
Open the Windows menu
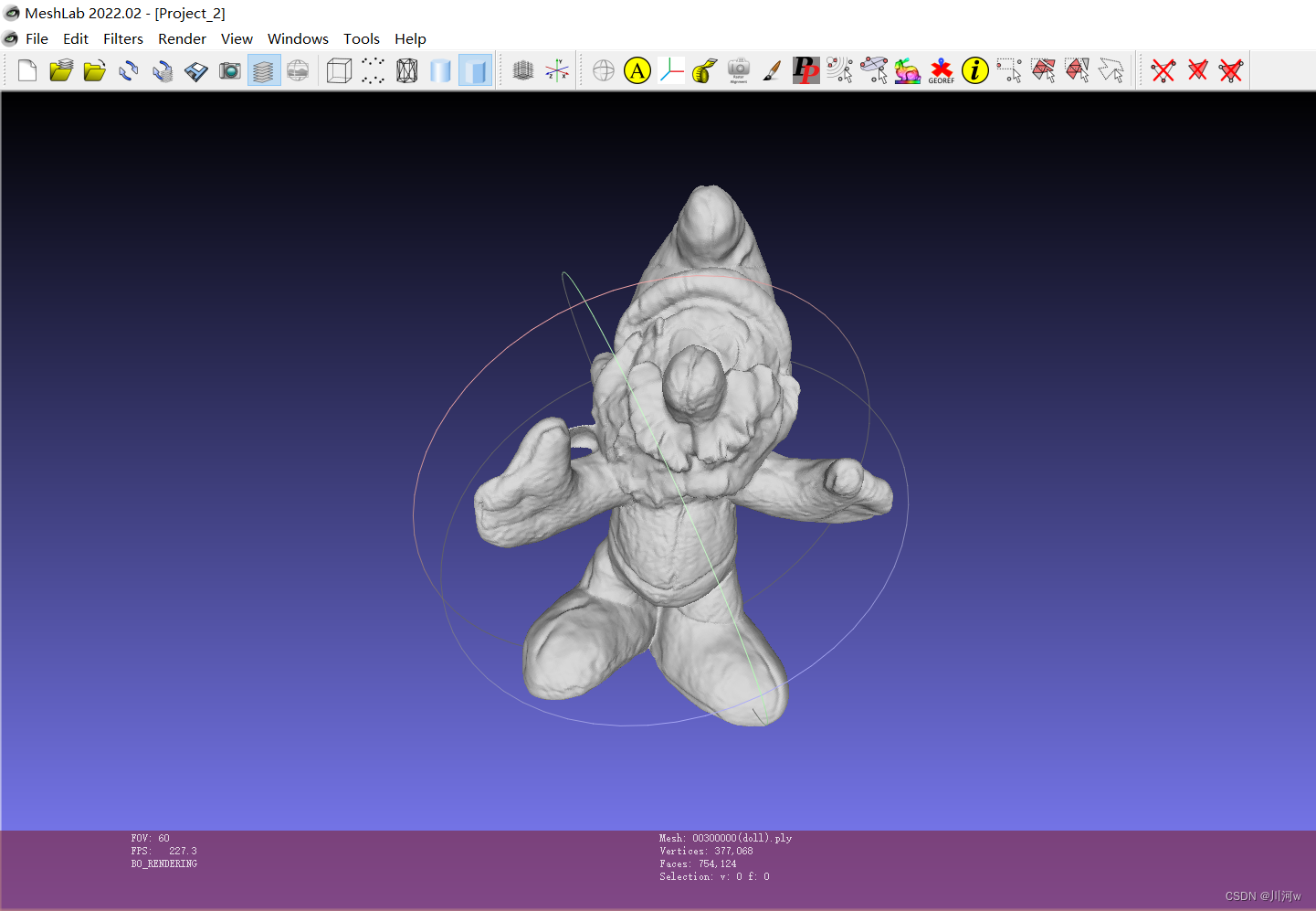pyautogui.click(x=298, y=38)
